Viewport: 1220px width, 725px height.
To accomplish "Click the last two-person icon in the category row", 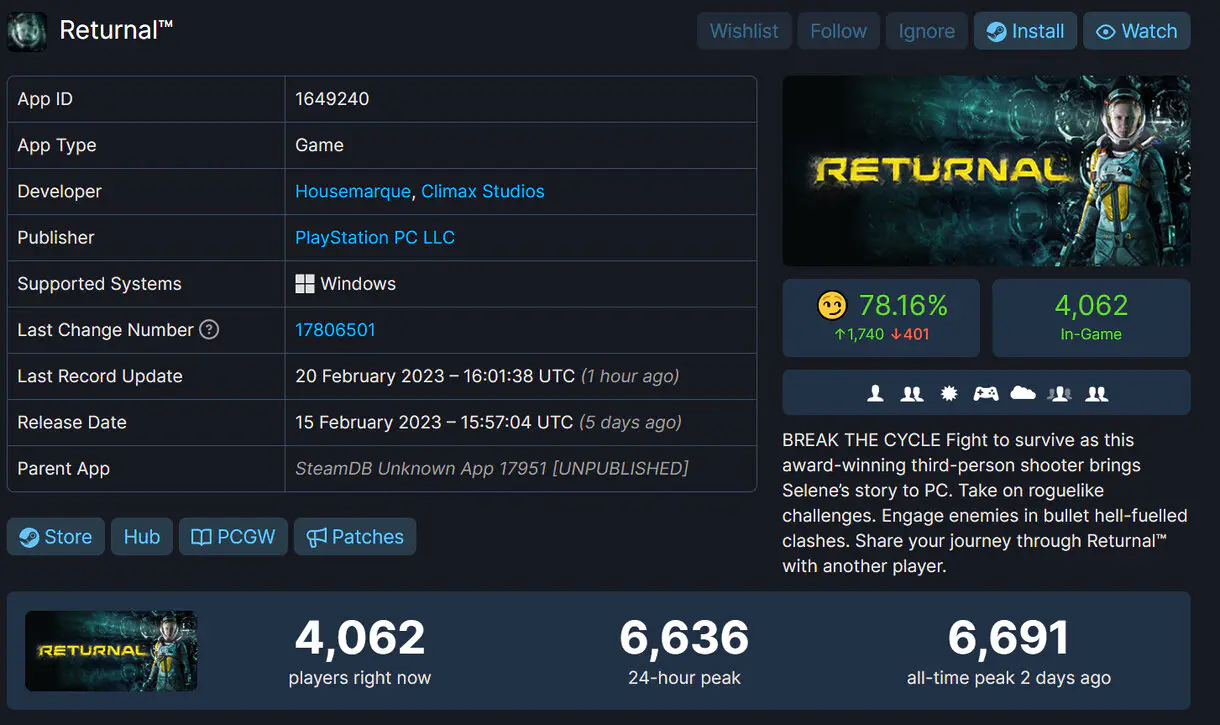I will point(1097,393).
